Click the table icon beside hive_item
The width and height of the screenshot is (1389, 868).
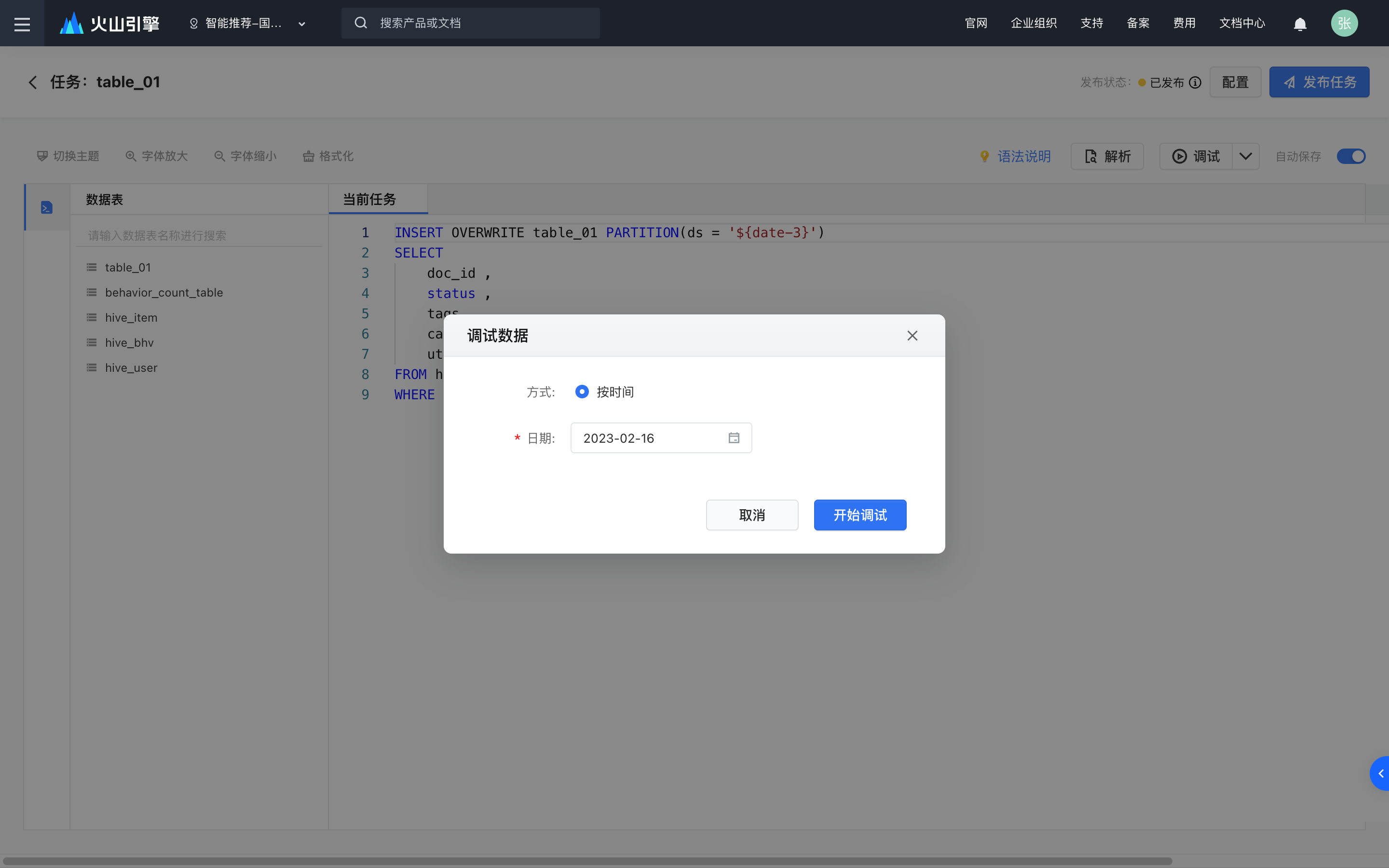pos(91,317)
